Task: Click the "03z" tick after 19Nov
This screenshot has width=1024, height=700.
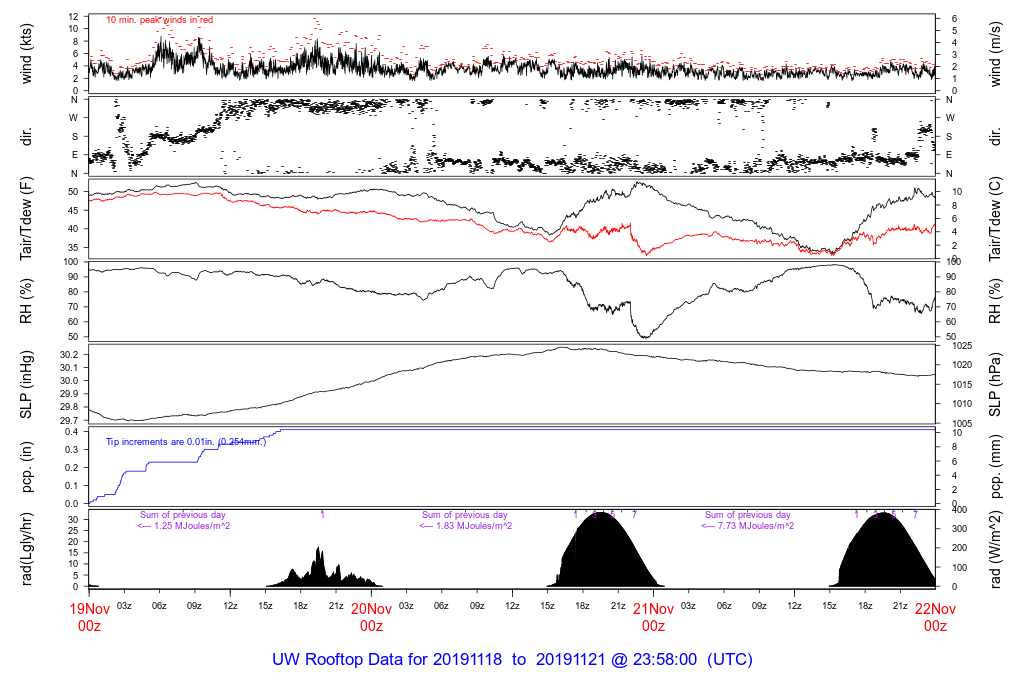Action: pos(124,606)
